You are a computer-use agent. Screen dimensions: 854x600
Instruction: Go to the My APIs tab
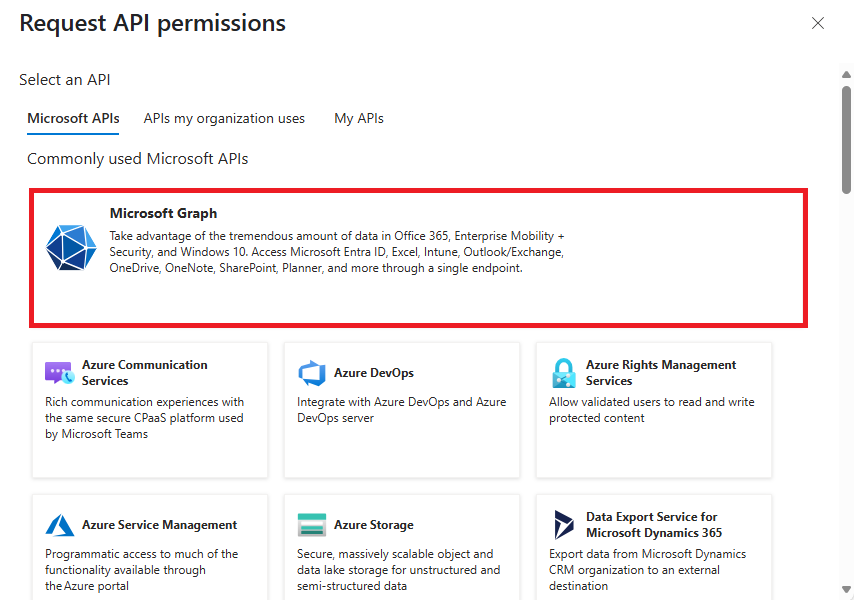click(x=359, y=118)
